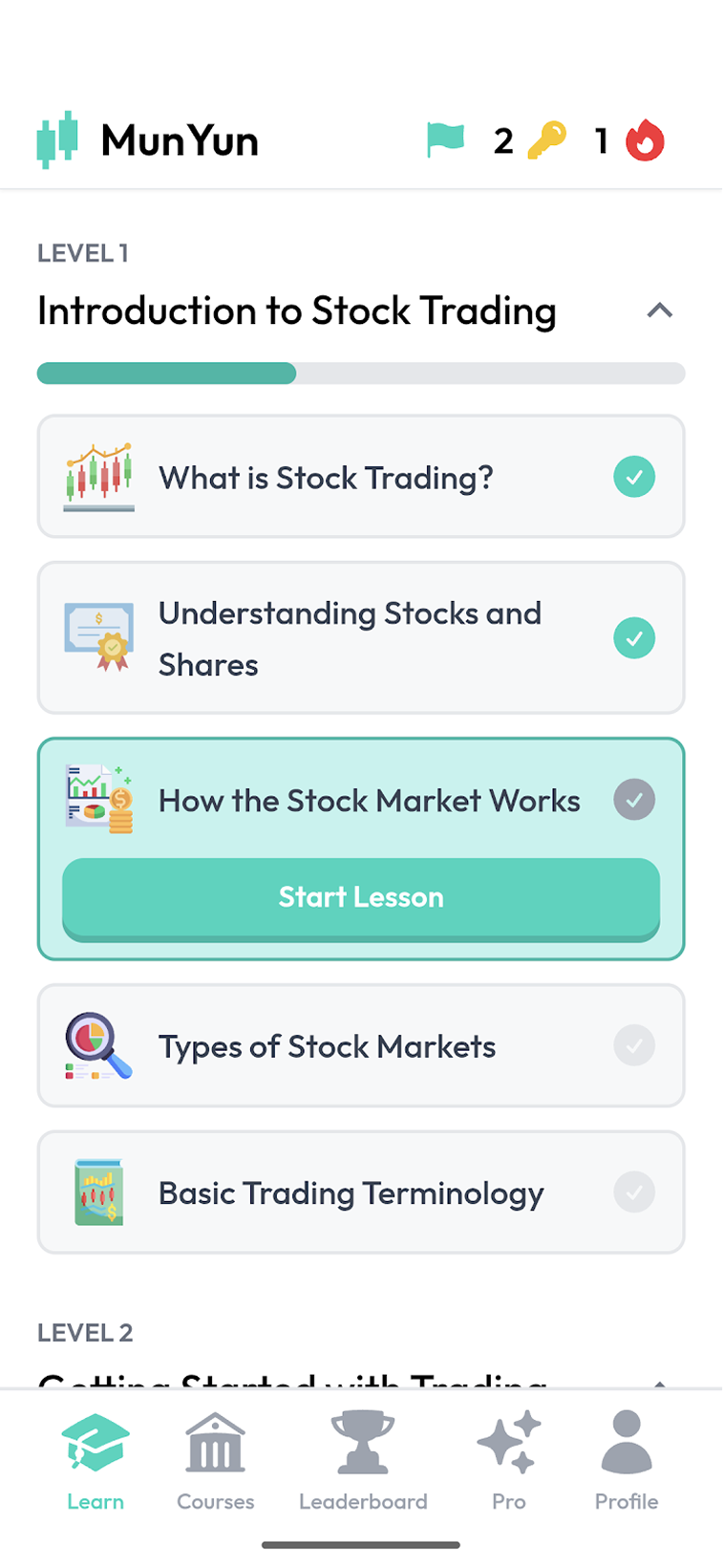Viewport: 723px width, 1568px height.
Task: Tap the green flag icon
Action: 445,140
